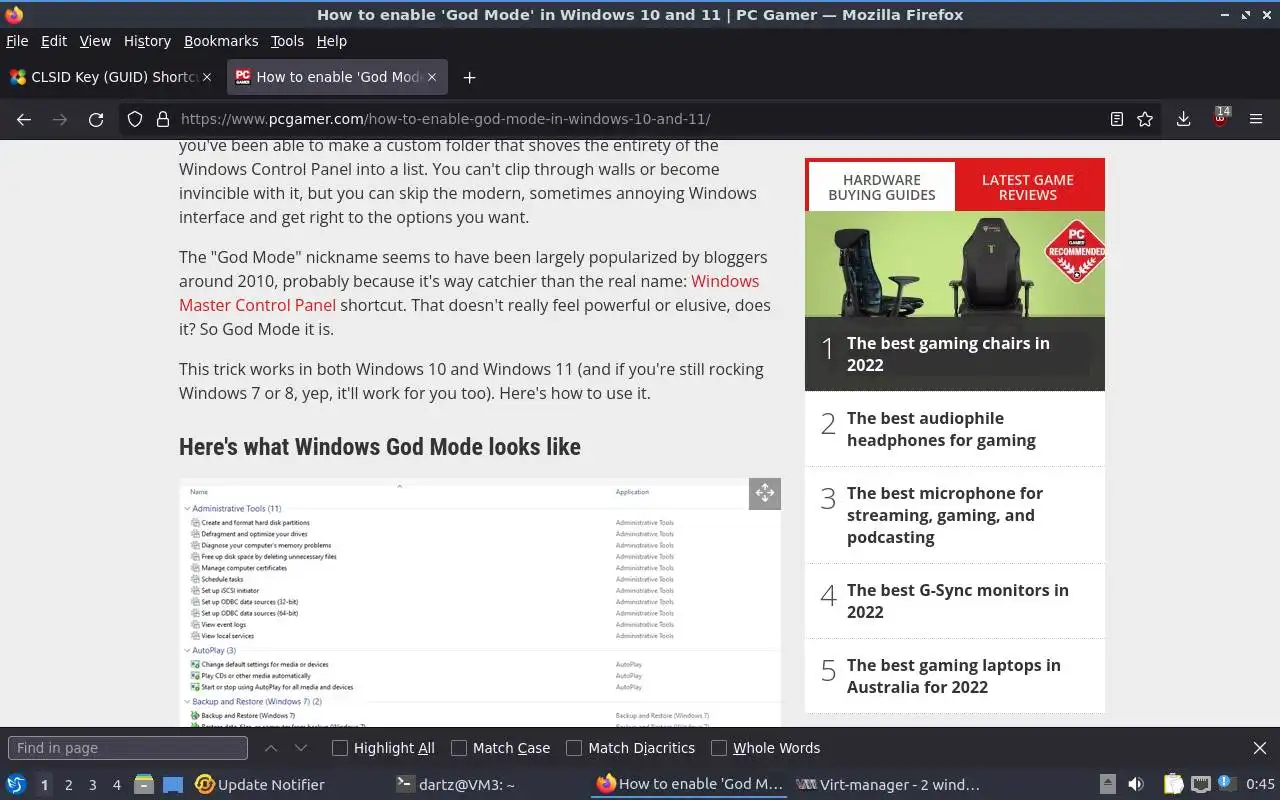Screen dimensions: 1280x800
Task: Open the Tools menu
Action: pos(287,41)
